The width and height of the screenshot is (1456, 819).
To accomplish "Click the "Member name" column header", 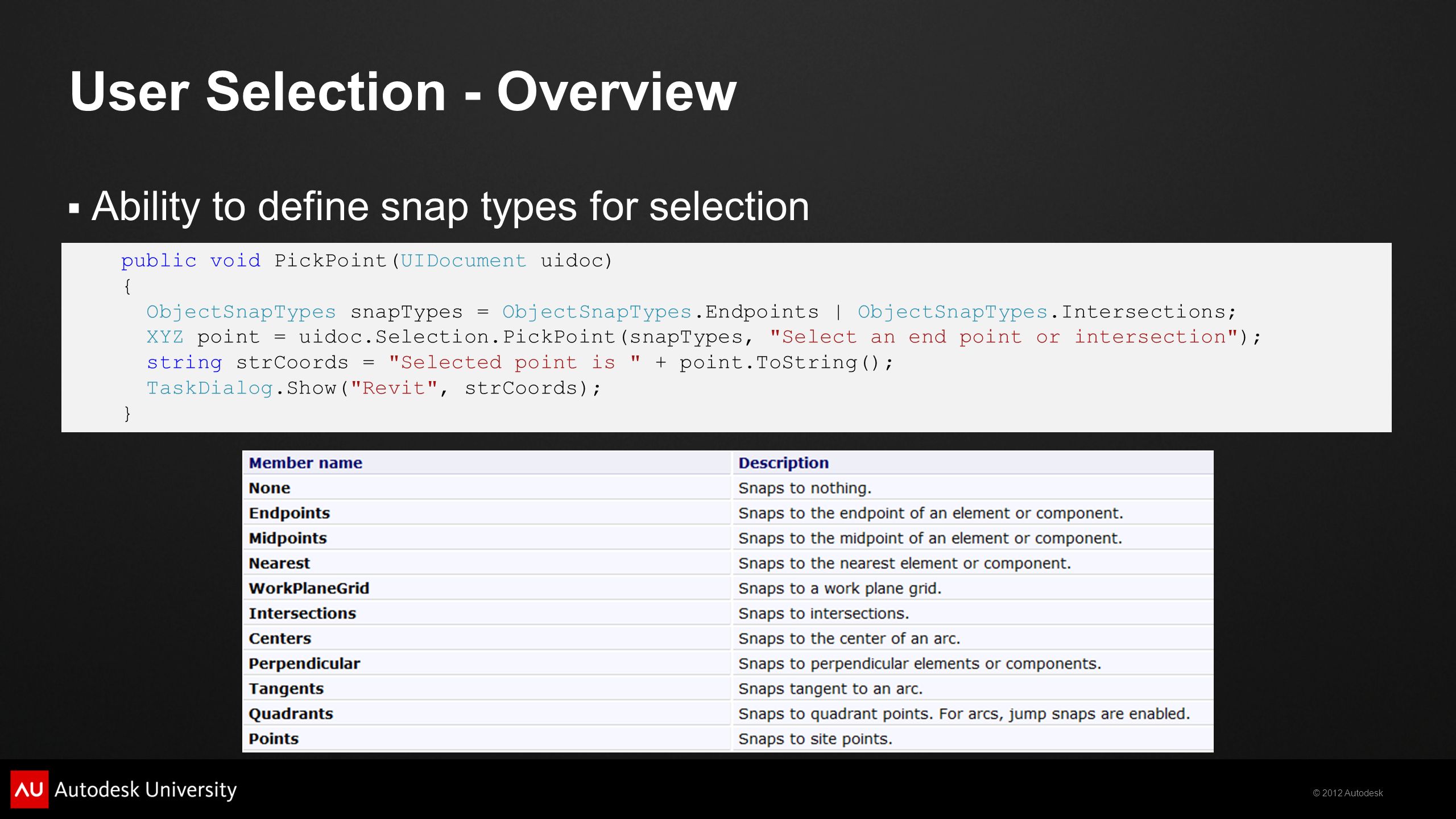I will (305, 463).
